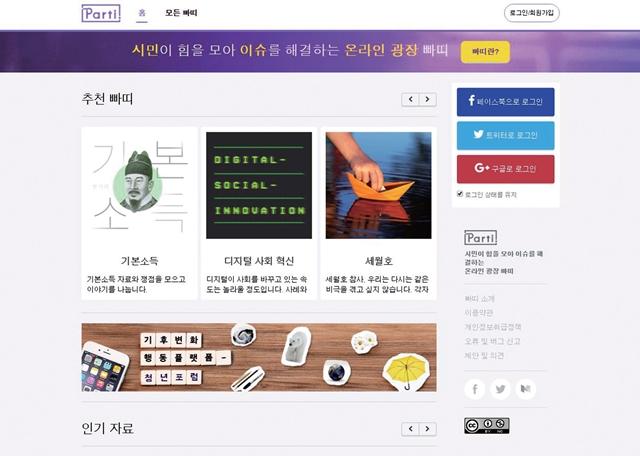Log in with the Twitter button

click(505, 136)
